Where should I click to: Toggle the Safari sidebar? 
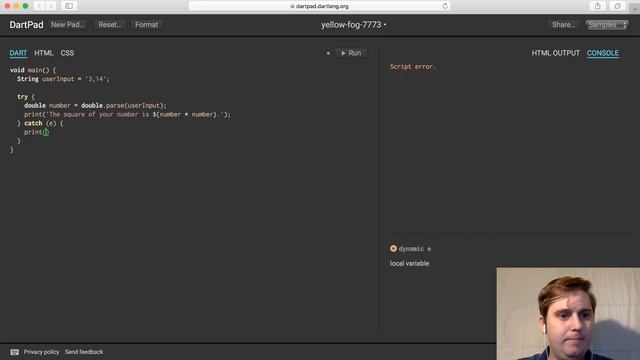tap(69, 6)
